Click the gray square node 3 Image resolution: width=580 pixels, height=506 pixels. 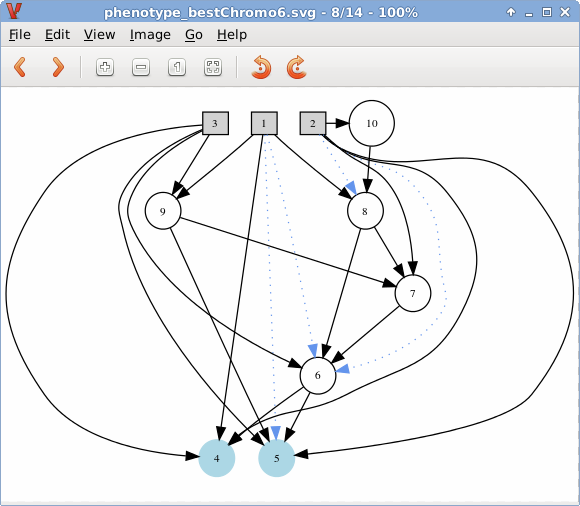(215, 123)
